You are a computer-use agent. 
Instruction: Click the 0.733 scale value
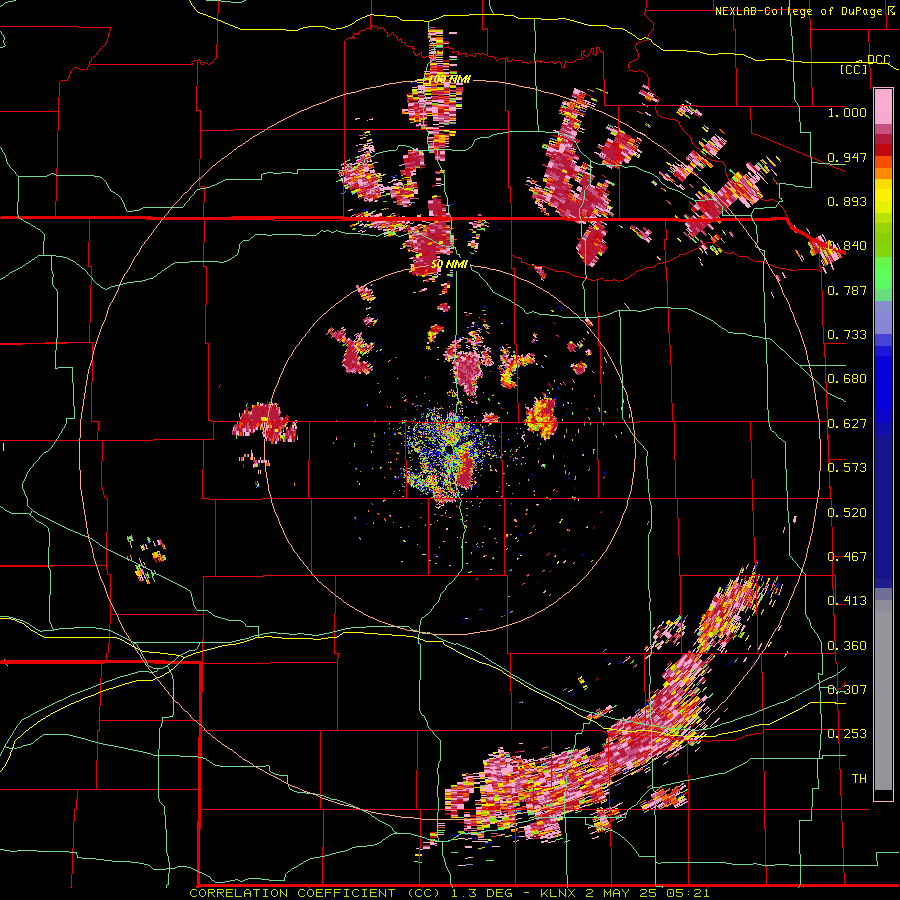pos(847,335)
